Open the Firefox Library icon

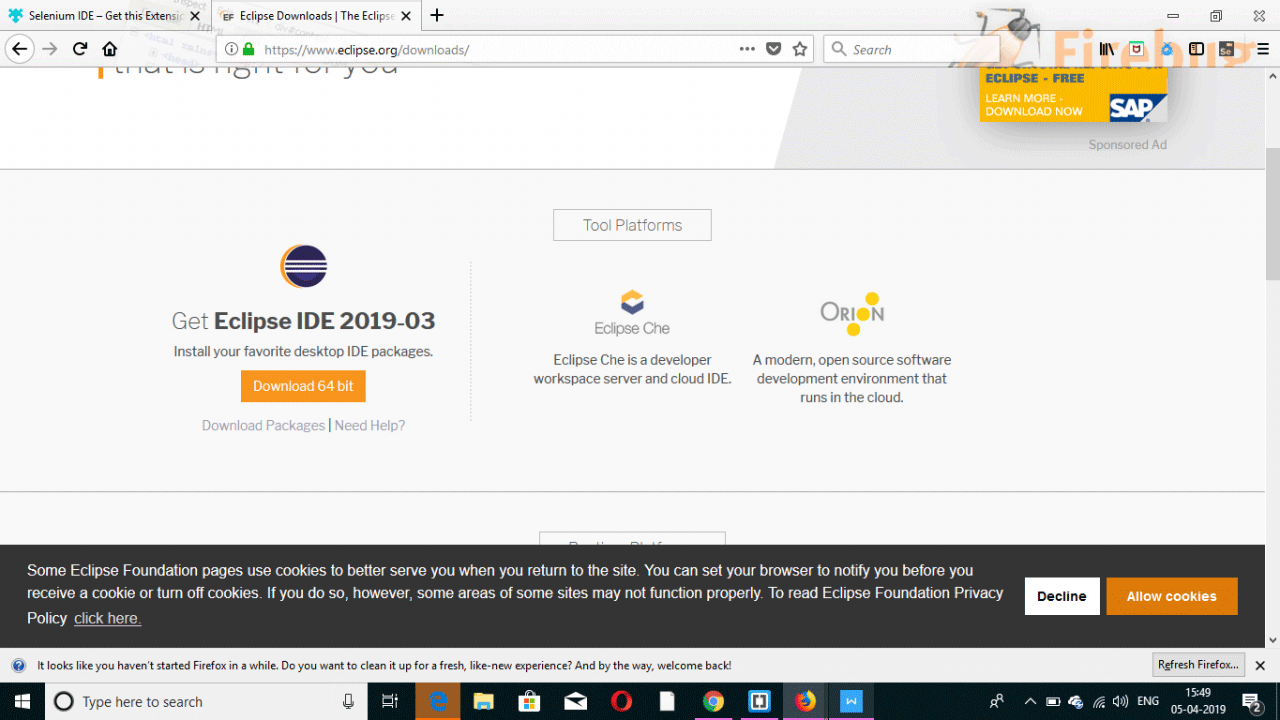click(x=1107, y=48)
